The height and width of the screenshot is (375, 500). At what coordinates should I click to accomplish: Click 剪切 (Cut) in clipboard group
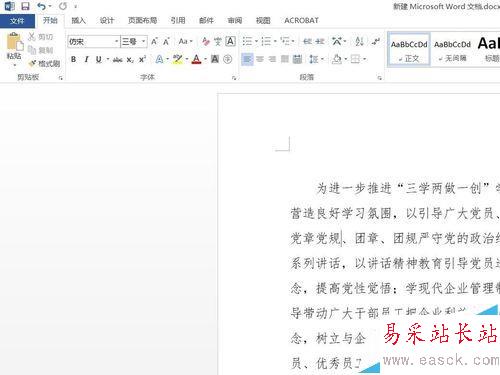(41, 37)
